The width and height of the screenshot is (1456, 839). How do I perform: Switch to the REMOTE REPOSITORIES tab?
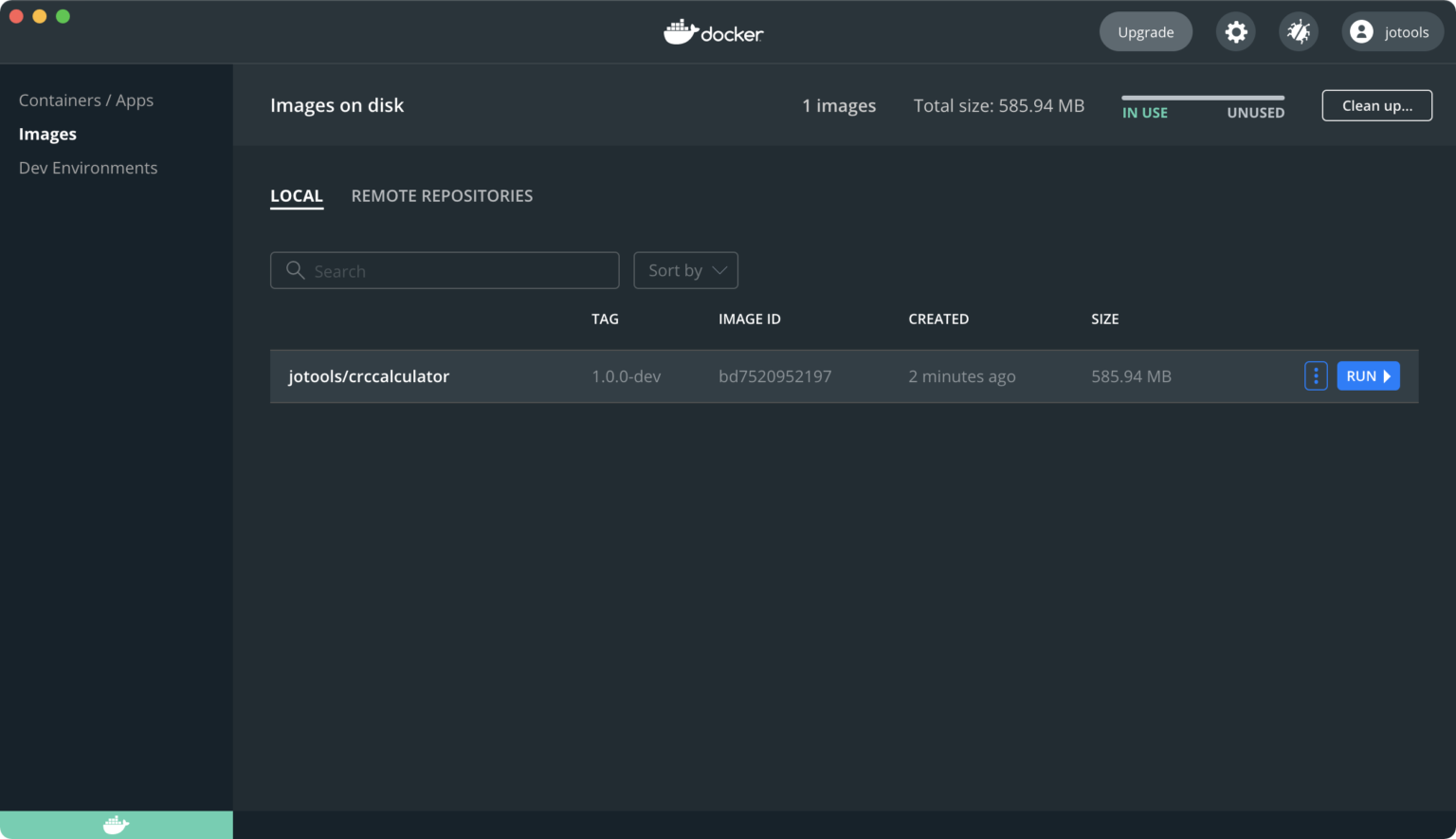coord(442,195)
